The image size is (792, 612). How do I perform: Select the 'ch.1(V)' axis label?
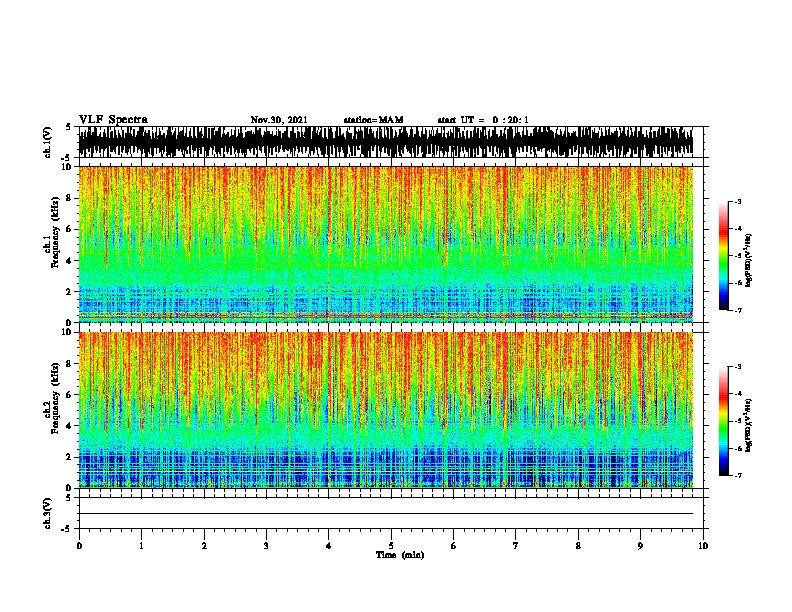(48, 142)
